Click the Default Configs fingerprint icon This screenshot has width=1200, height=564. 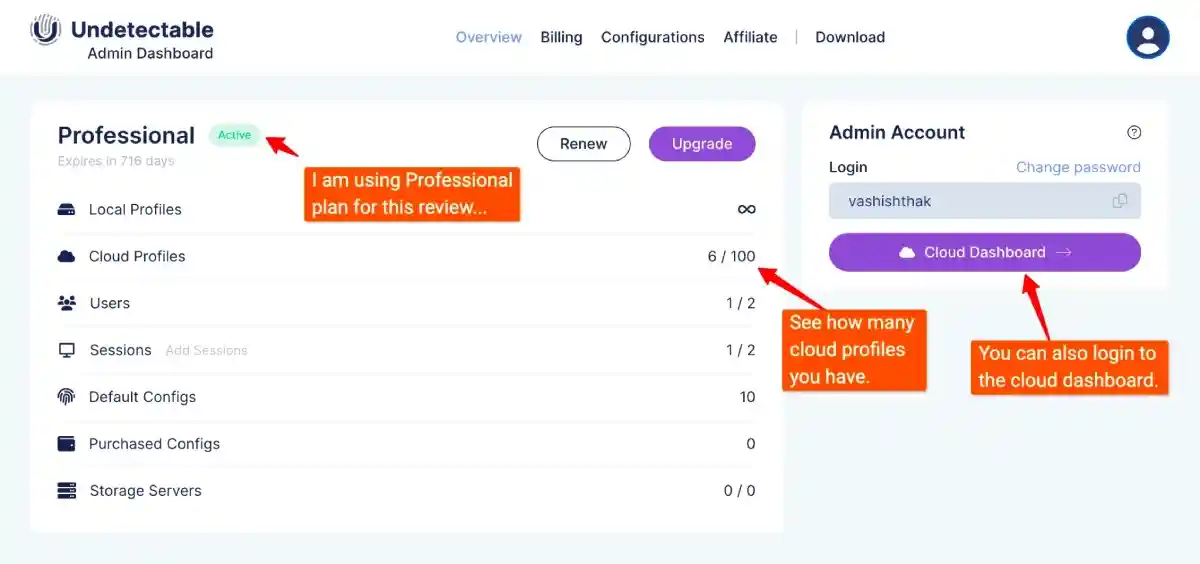(x=67, y=397)
